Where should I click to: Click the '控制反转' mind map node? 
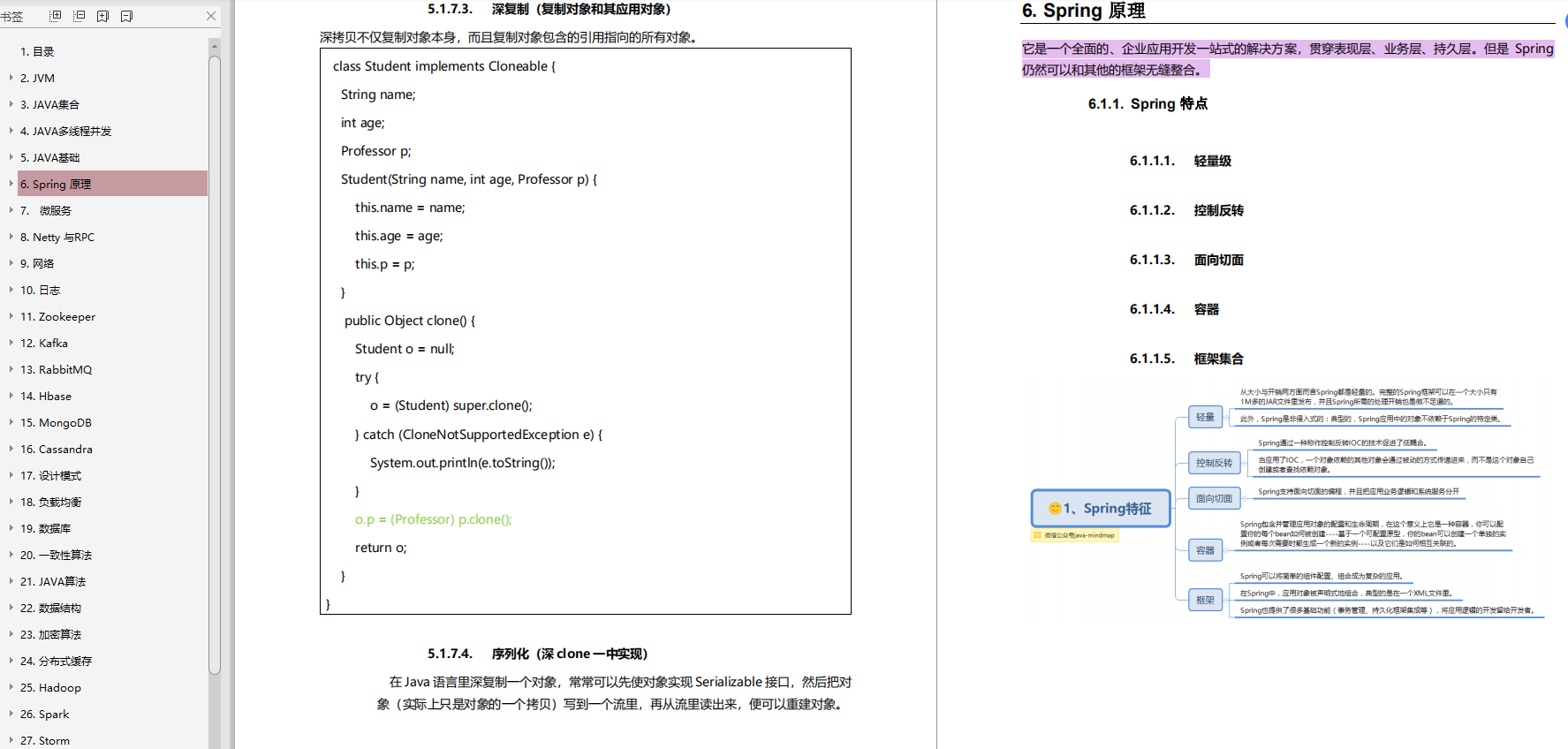pos(1214,463)
